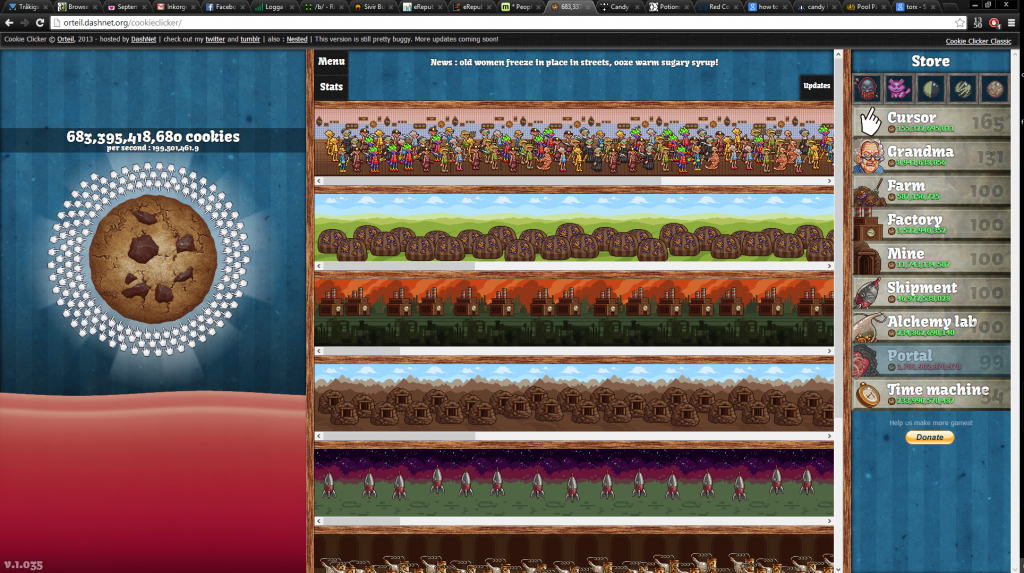Open the DashNet hosting link

coord(144,39)
